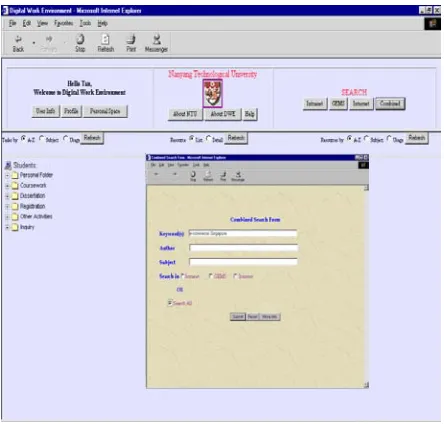
Task: Open the Profile button
Action: point(71,111)
